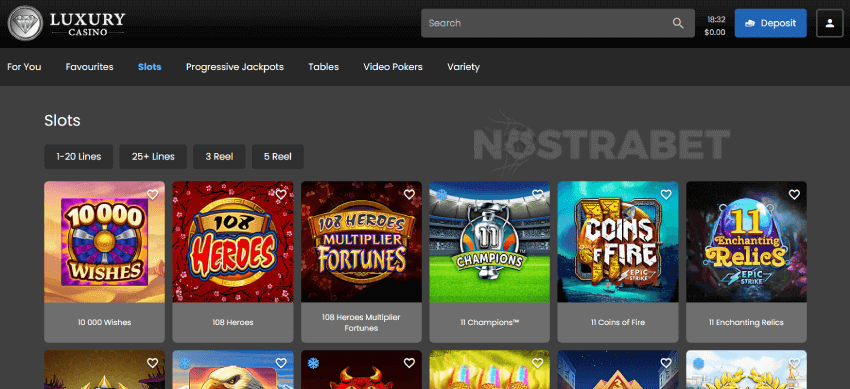
Task: Click the "11 Champions™" title label
Action: coord(490,322)
